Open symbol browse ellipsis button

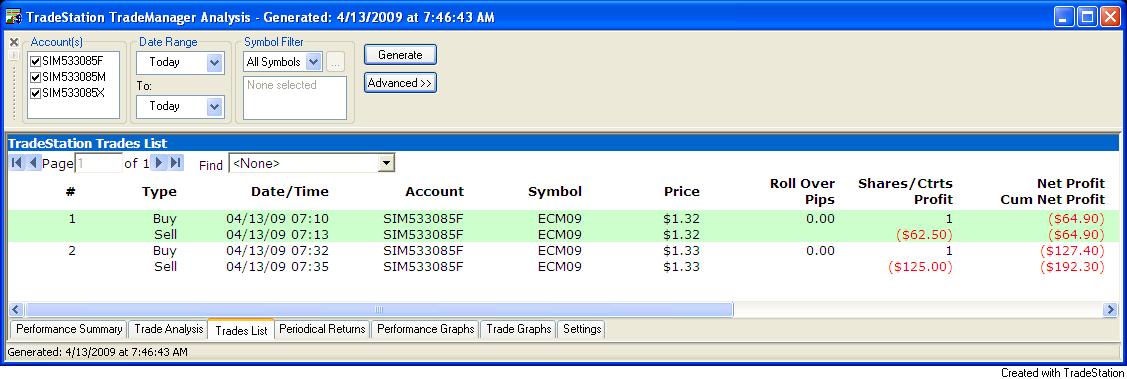tap(336, 62)
